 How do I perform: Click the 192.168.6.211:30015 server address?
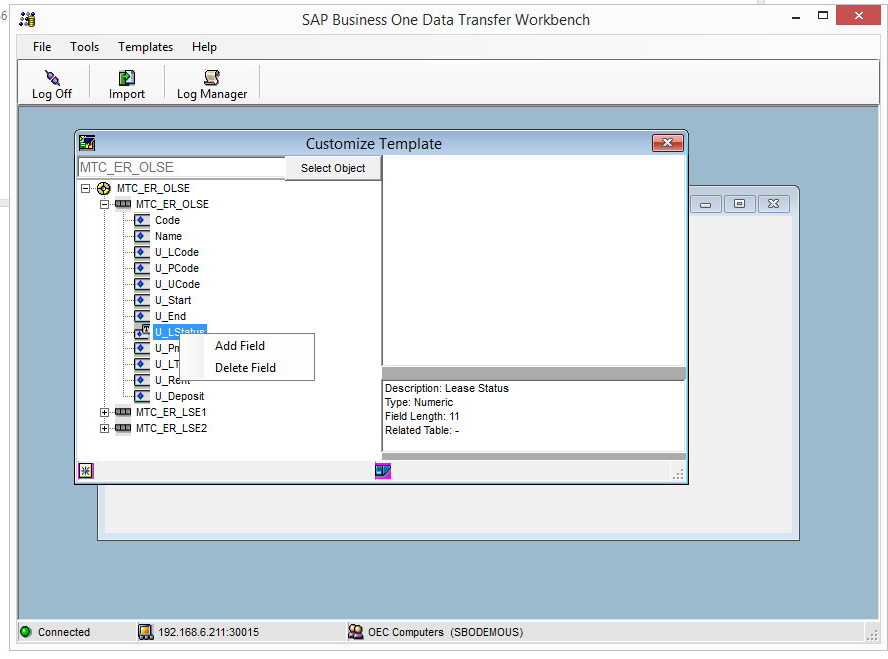(208, 632)
